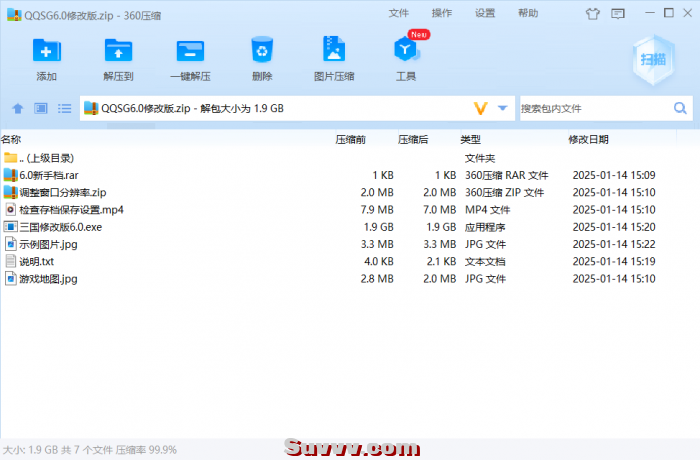Sort by 修改日期 column header
Image resolution: width=700 pixels, height=460 pixels.
pos(588,140)
